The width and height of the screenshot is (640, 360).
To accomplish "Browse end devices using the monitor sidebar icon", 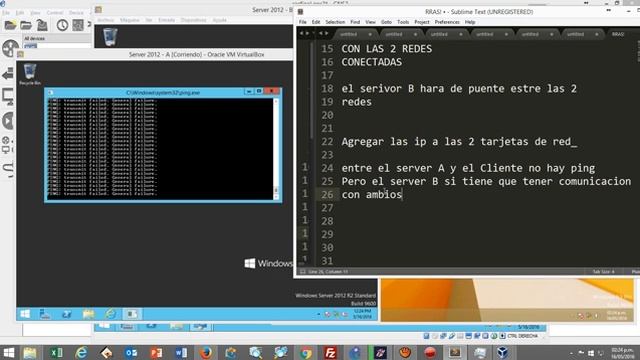I will [8, 97].
